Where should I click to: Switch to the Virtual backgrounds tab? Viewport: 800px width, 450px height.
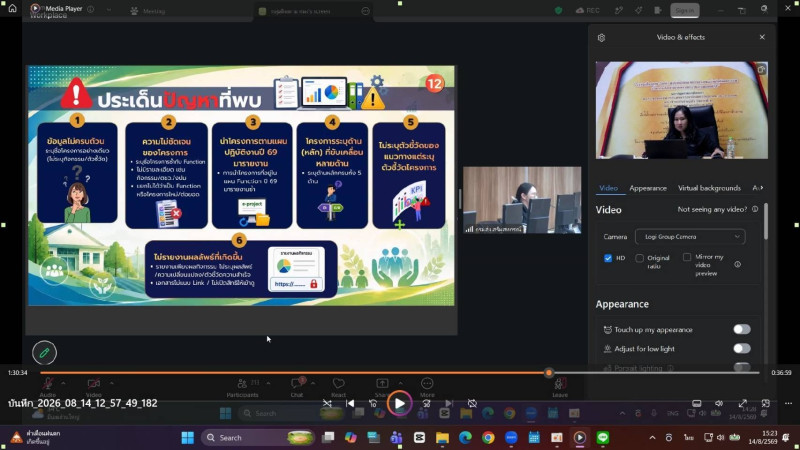coord(709,188)
